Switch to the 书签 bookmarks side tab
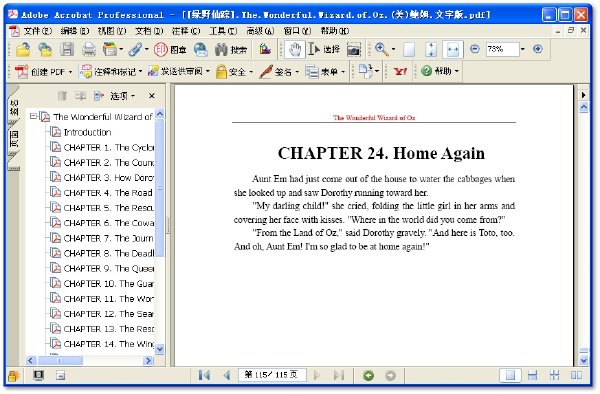The height and width of the screenshot is (394, 600). pos(14,108)
